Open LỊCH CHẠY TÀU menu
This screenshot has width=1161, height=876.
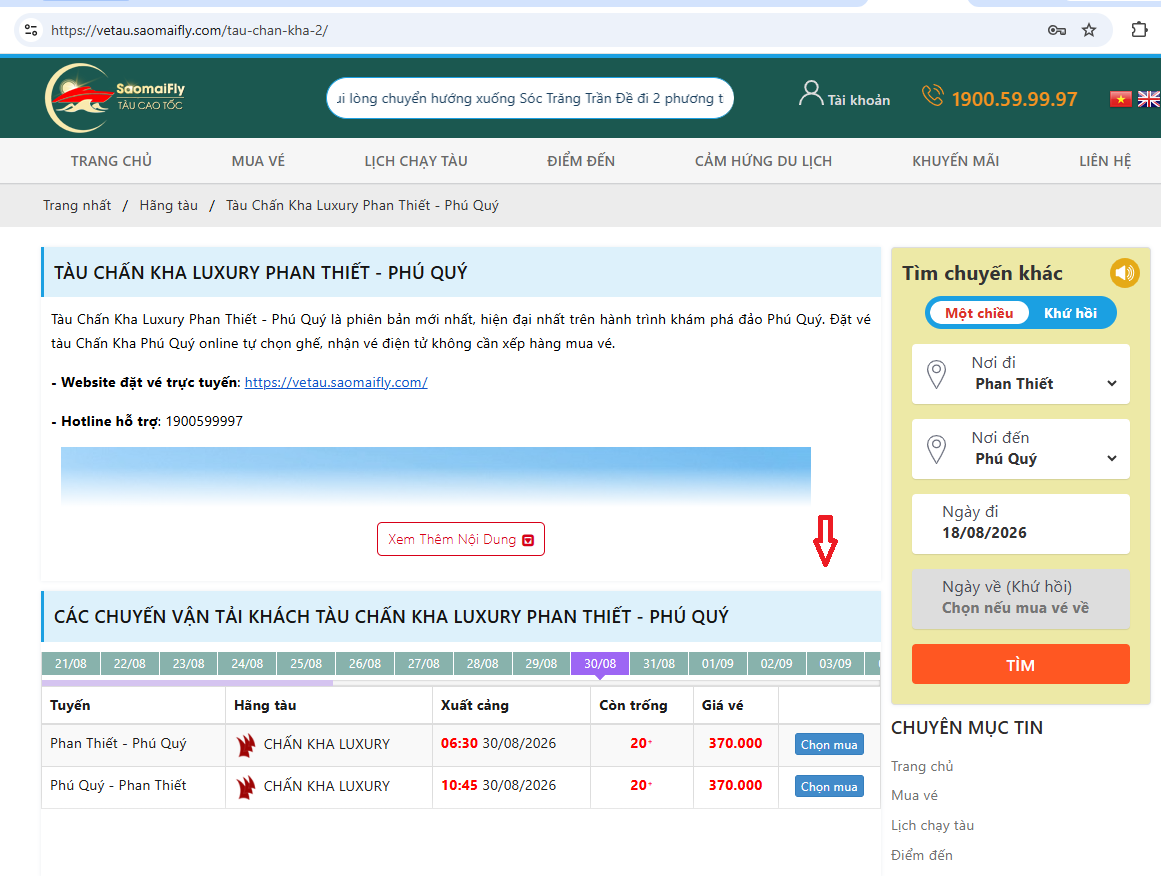[416, 161]
